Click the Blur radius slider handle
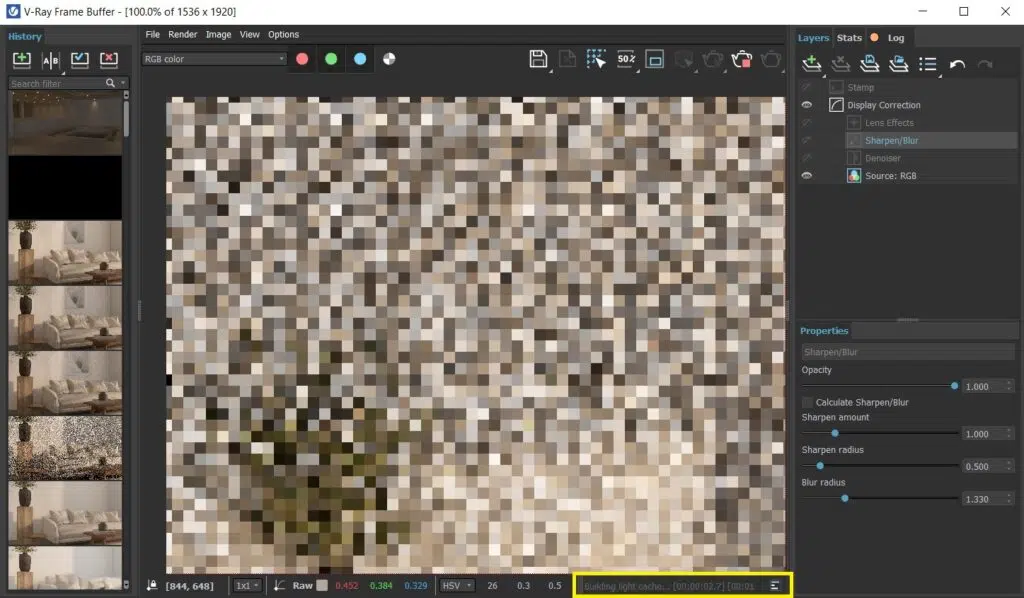This screenshot has height=598, width=1024. tap(845, 498)
